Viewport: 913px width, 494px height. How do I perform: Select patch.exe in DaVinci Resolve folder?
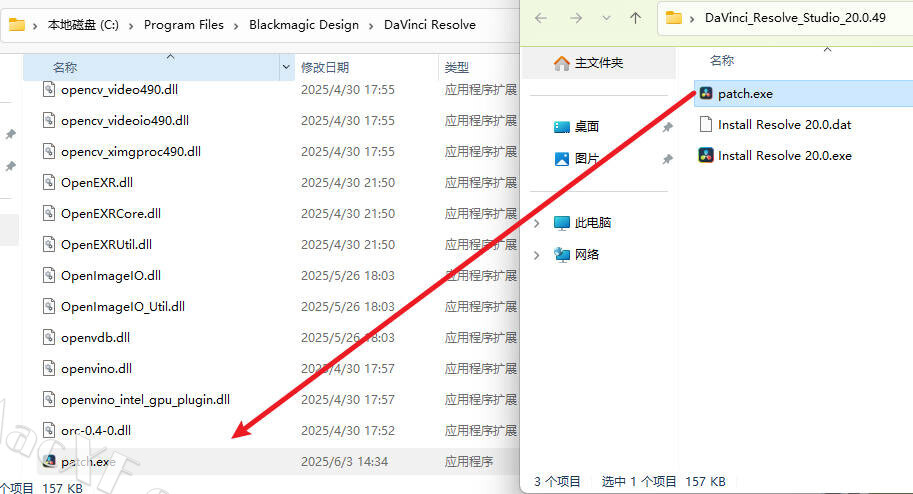[88, 461]
